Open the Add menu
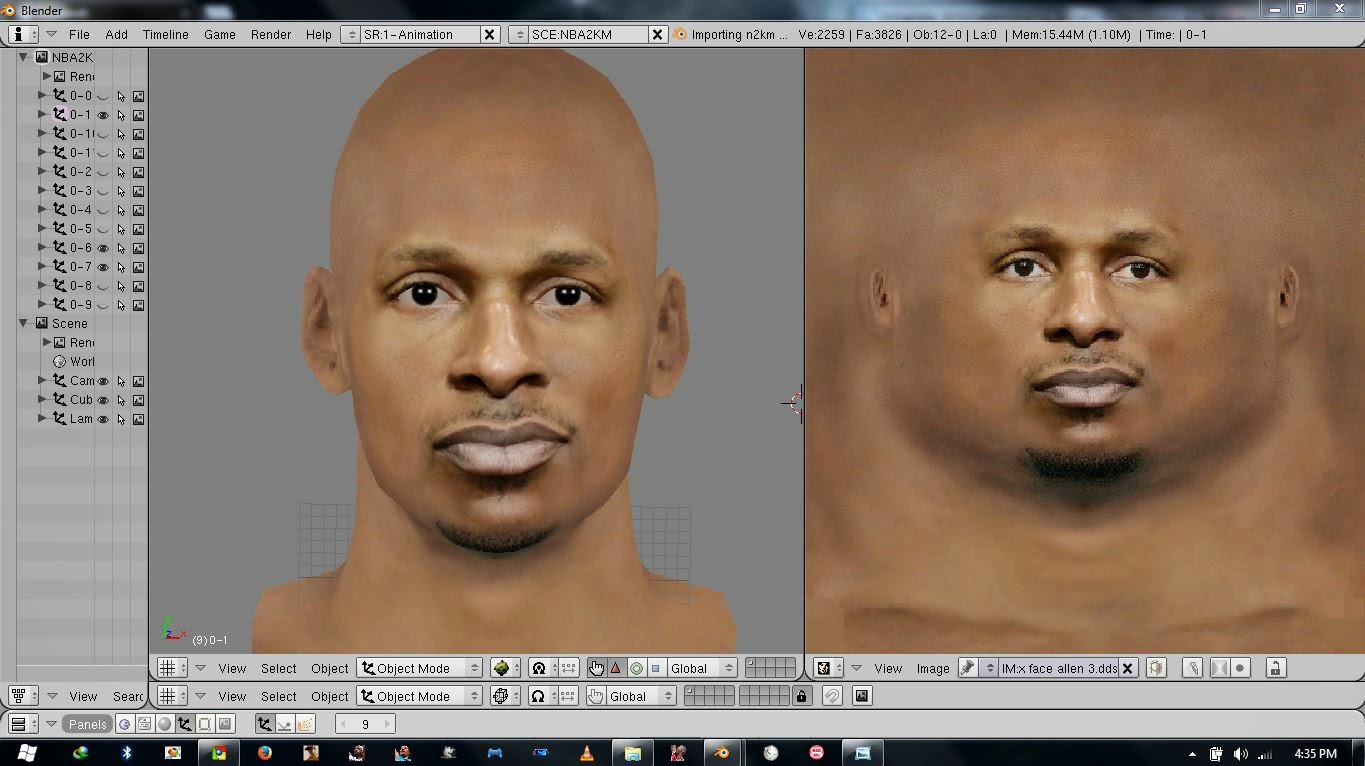 coord(116,34)
